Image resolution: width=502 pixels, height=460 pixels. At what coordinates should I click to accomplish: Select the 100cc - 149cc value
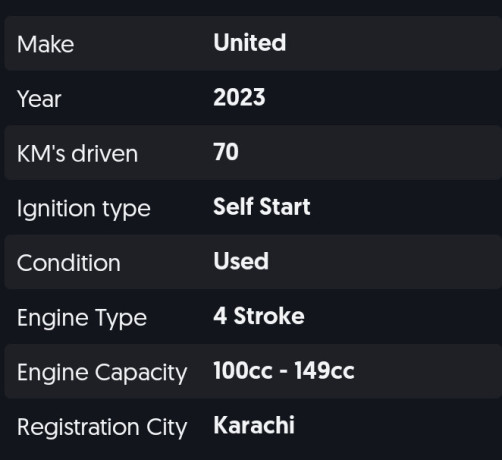[284, 371]
